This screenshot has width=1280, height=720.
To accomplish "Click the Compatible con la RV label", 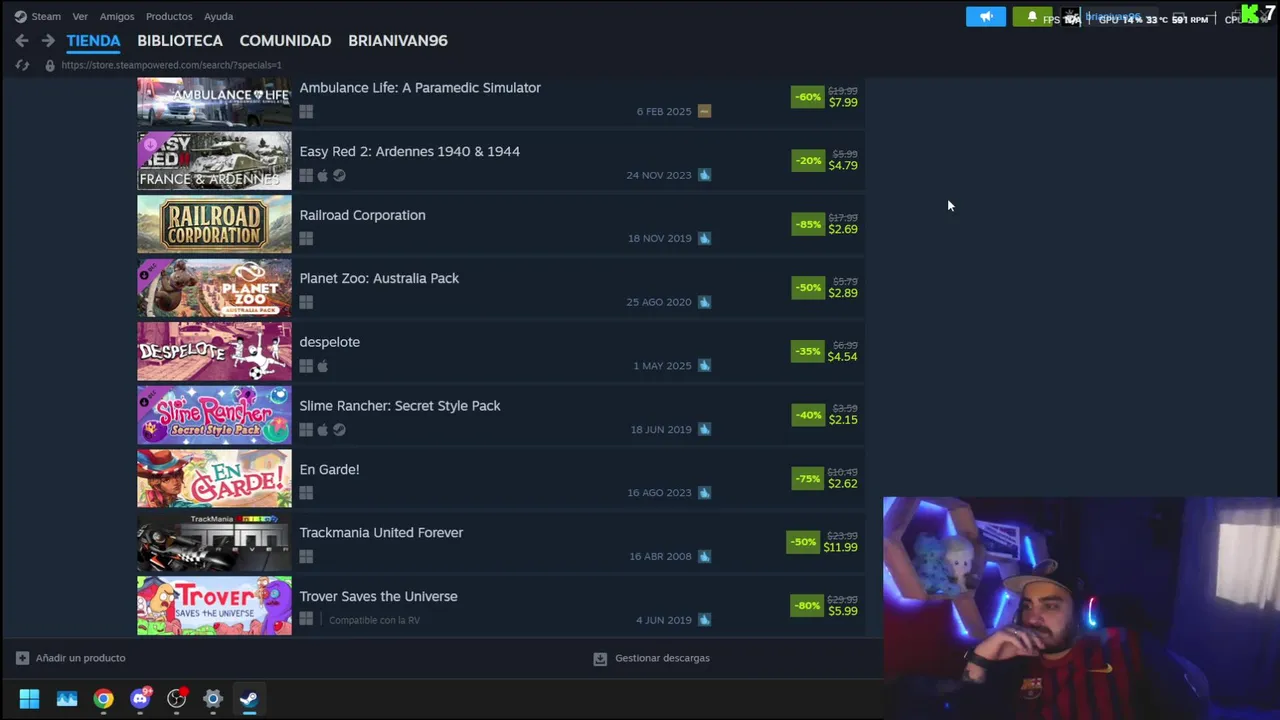I will pos(374,620).
